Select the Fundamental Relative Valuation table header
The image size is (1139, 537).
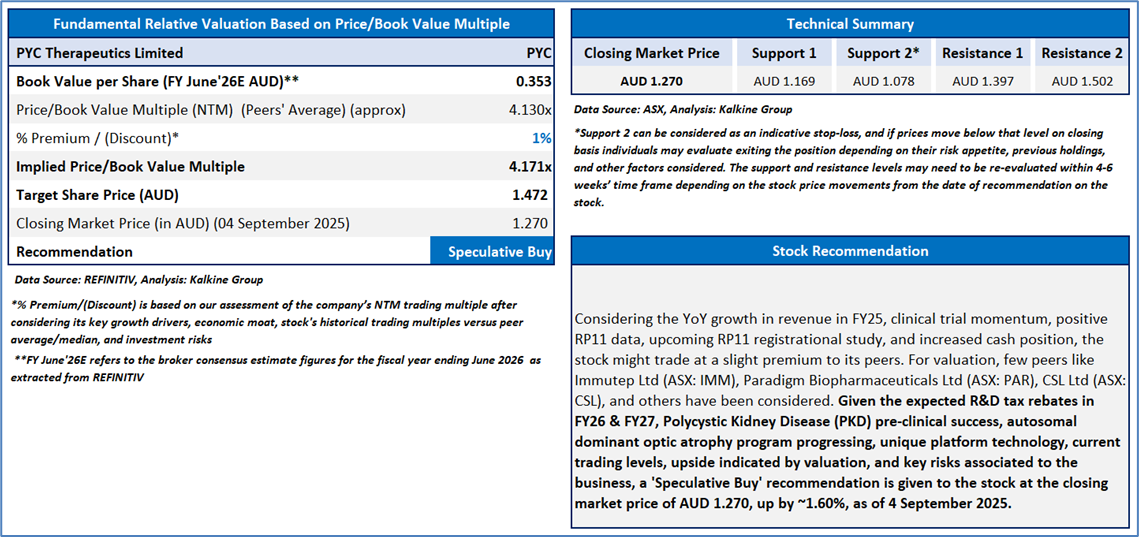(281, 24)
